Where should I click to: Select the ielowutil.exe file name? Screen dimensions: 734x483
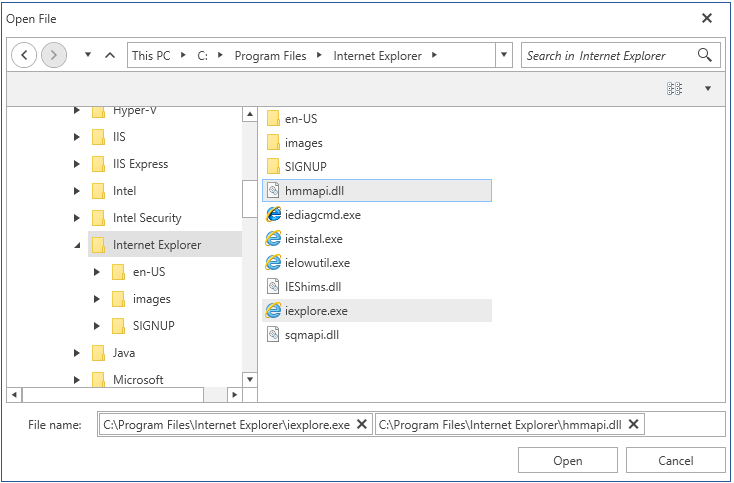pos(317,263)
